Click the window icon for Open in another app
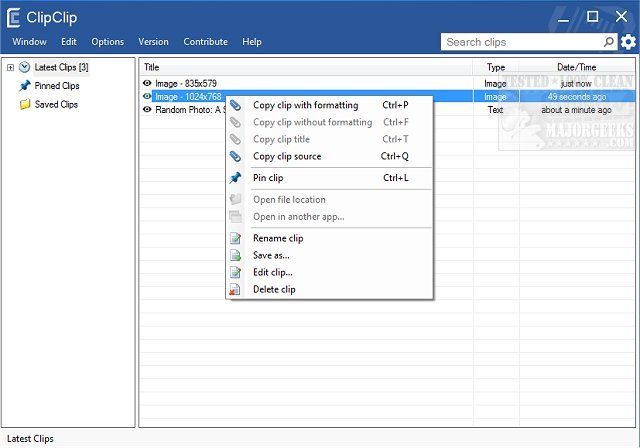Image resolution: width=640 pixels, height=448 pixels. coord(235,217)
